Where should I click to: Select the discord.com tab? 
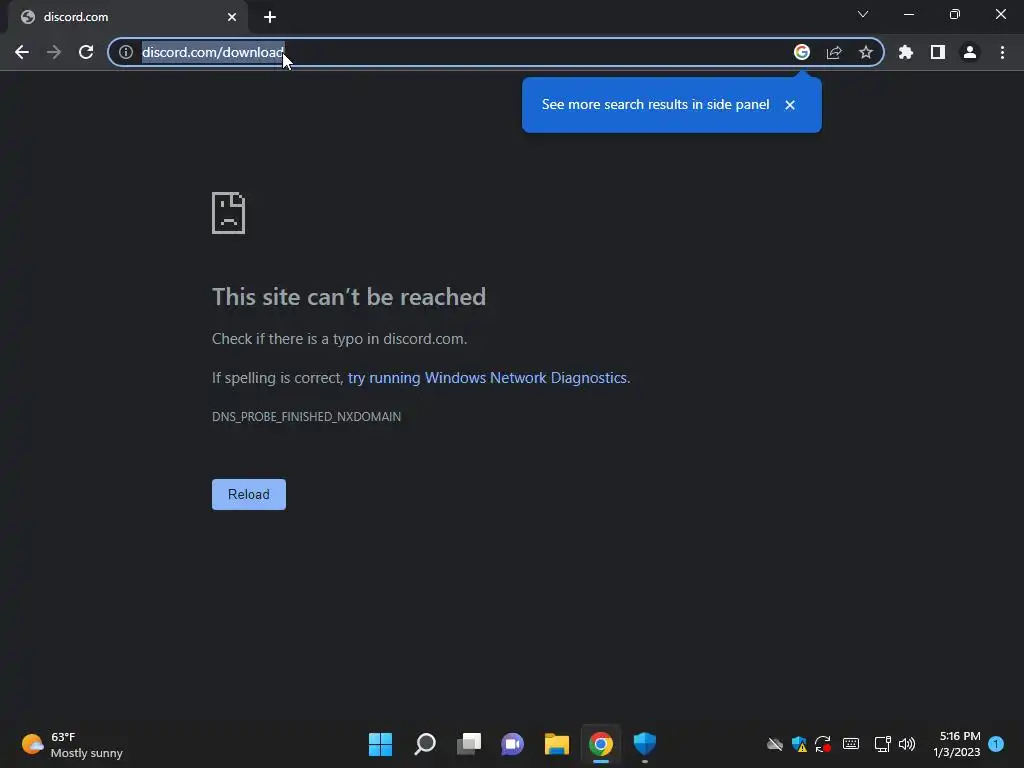(x=127, y=17)
